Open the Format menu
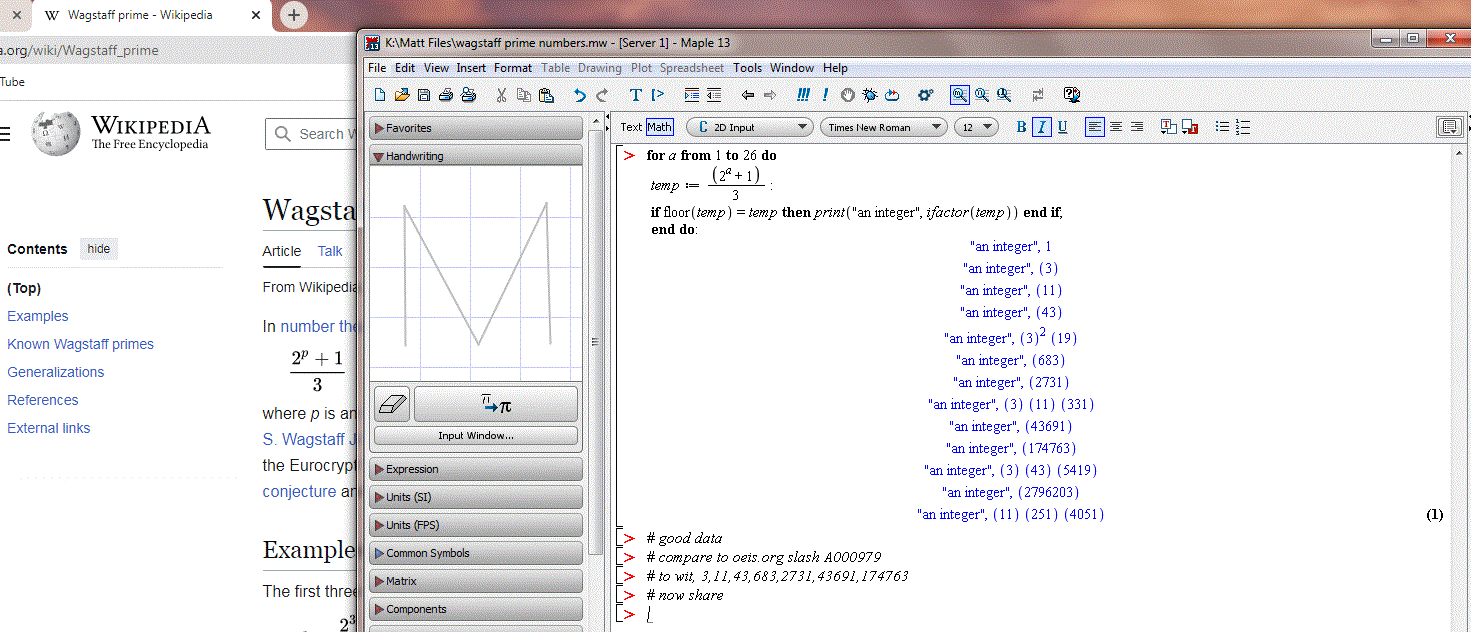Screen dimensions: 1471x632 coord(513,68)
